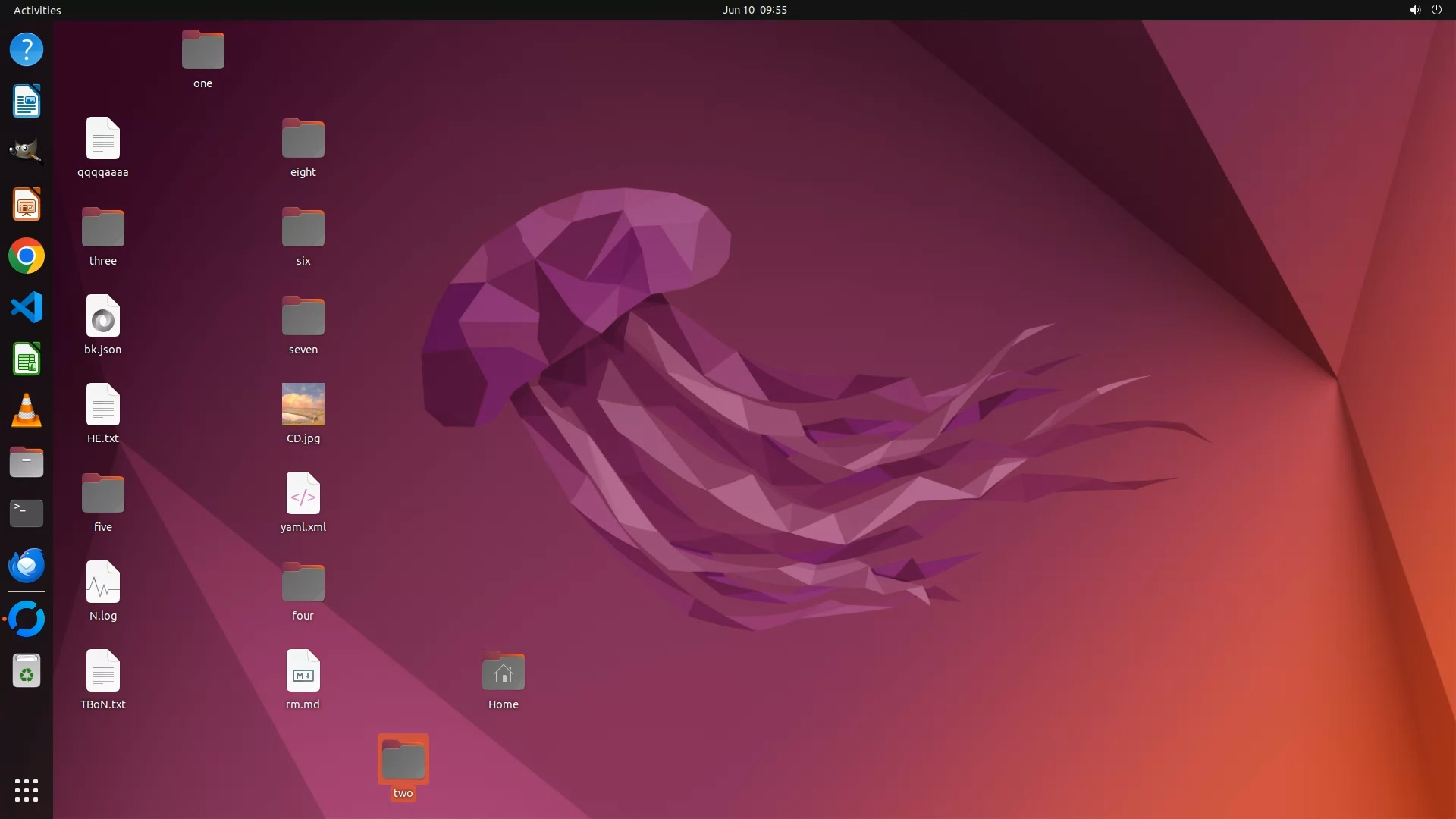
Task: Open LibreOffice Calc from the dock
Action: coord(27,359)
